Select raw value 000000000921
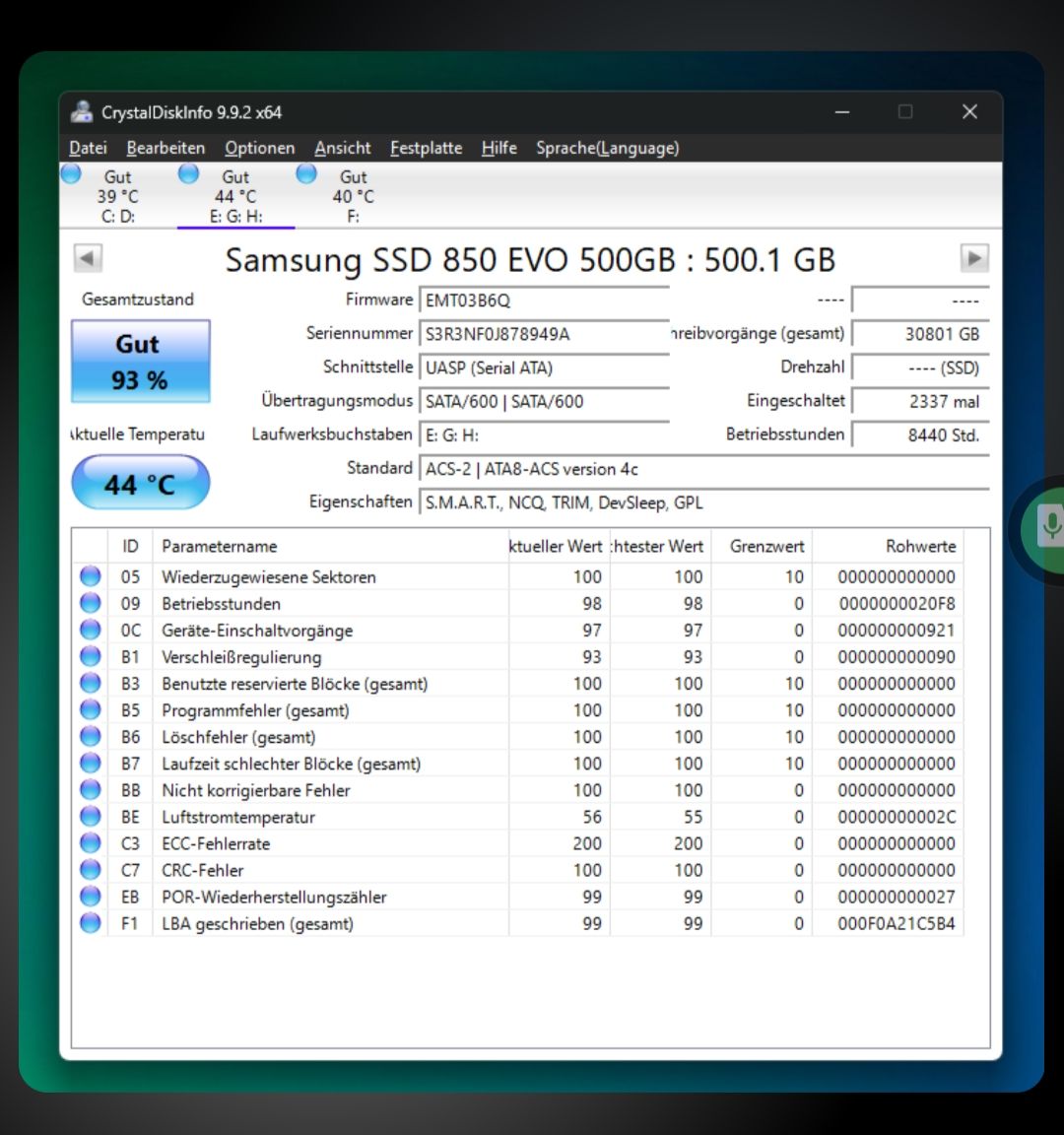 897,631
